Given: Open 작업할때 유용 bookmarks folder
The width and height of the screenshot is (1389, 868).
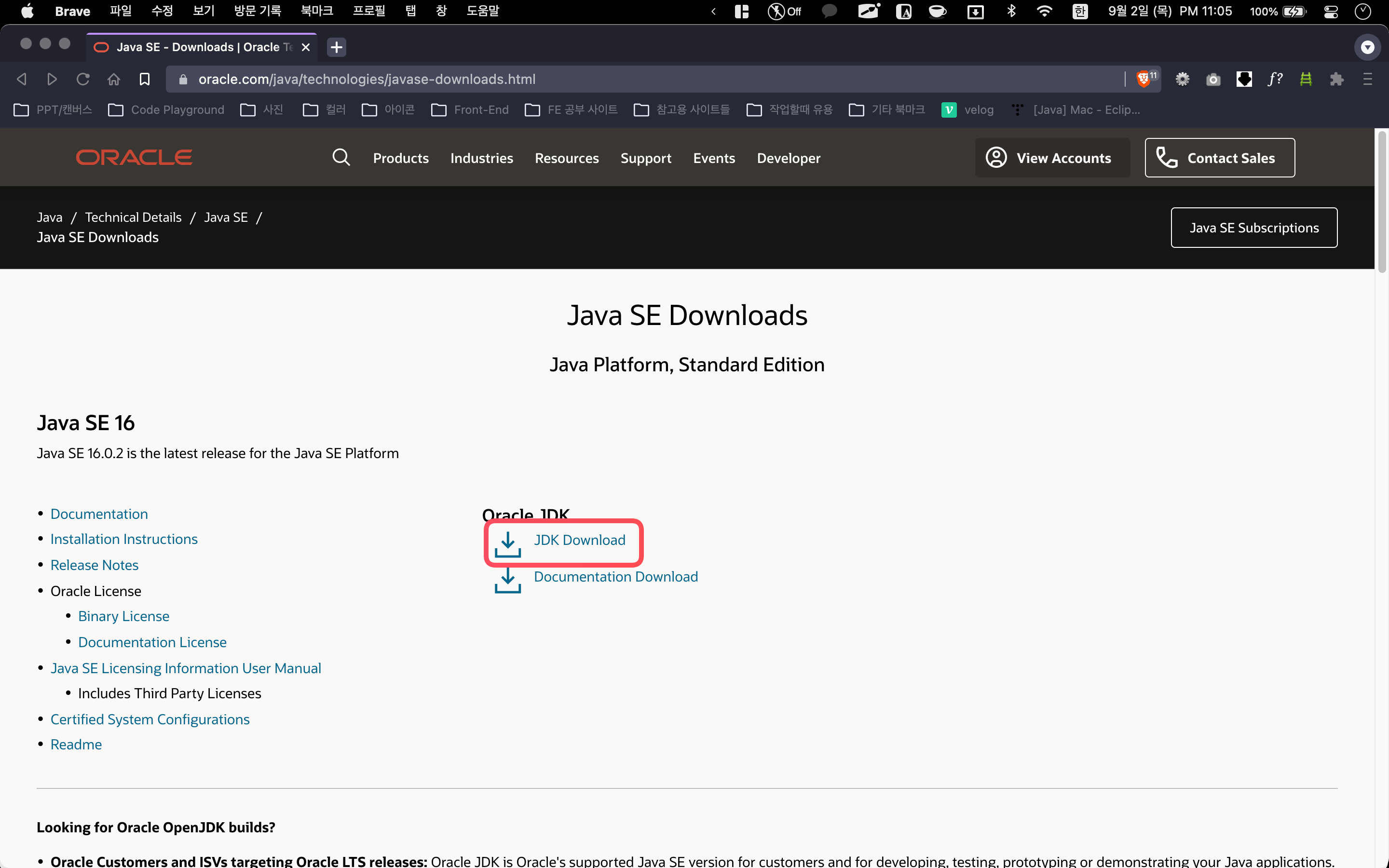Looking at the screenshot, I should coord(790,109).
